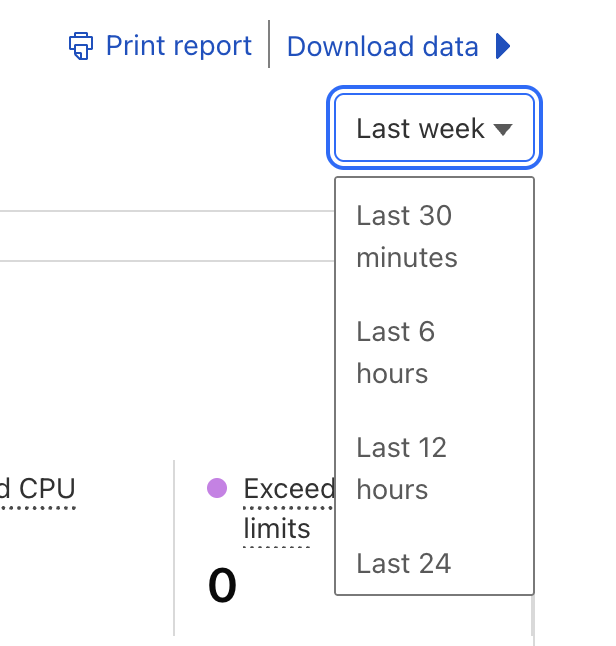Click the word "limits" under the purple legend
This screenshot has height=646, width=616.
277,528
